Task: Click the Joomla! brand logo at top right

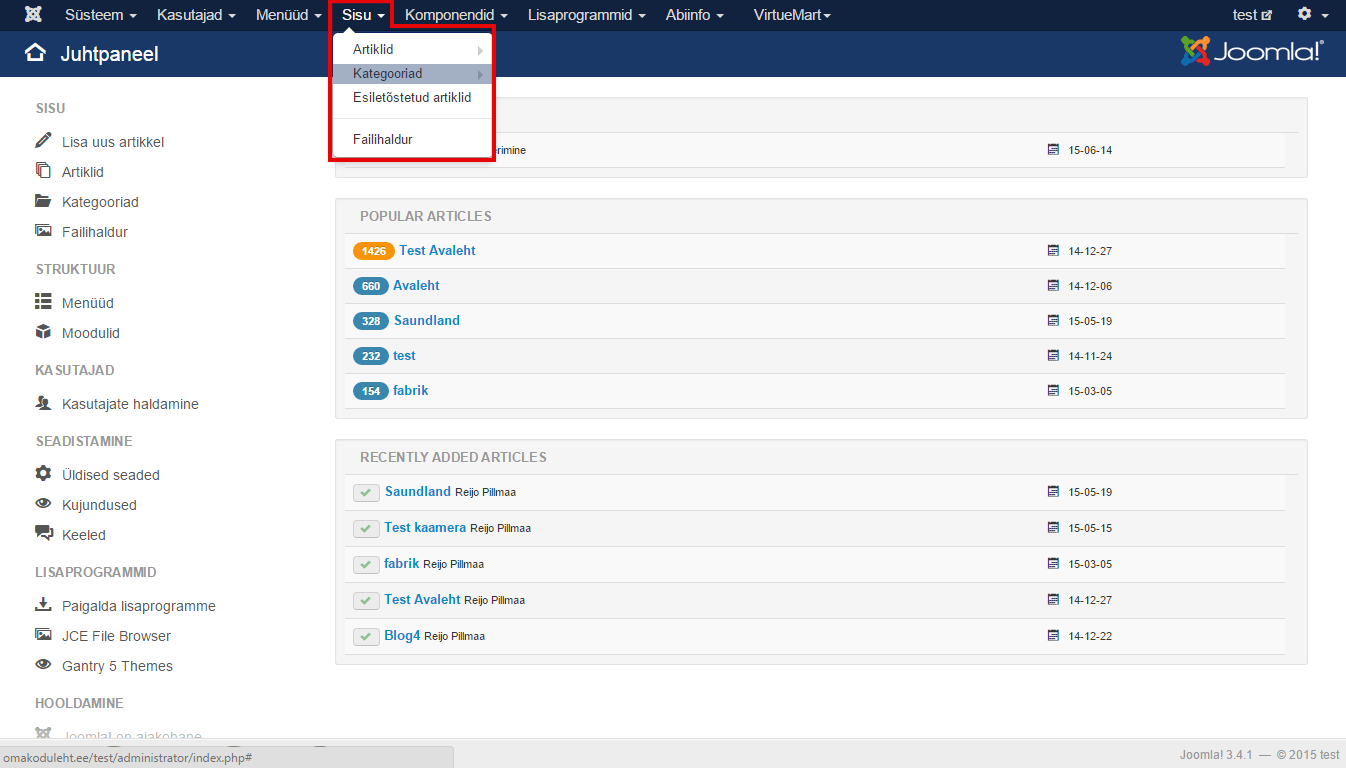Action: [1252, 52]
